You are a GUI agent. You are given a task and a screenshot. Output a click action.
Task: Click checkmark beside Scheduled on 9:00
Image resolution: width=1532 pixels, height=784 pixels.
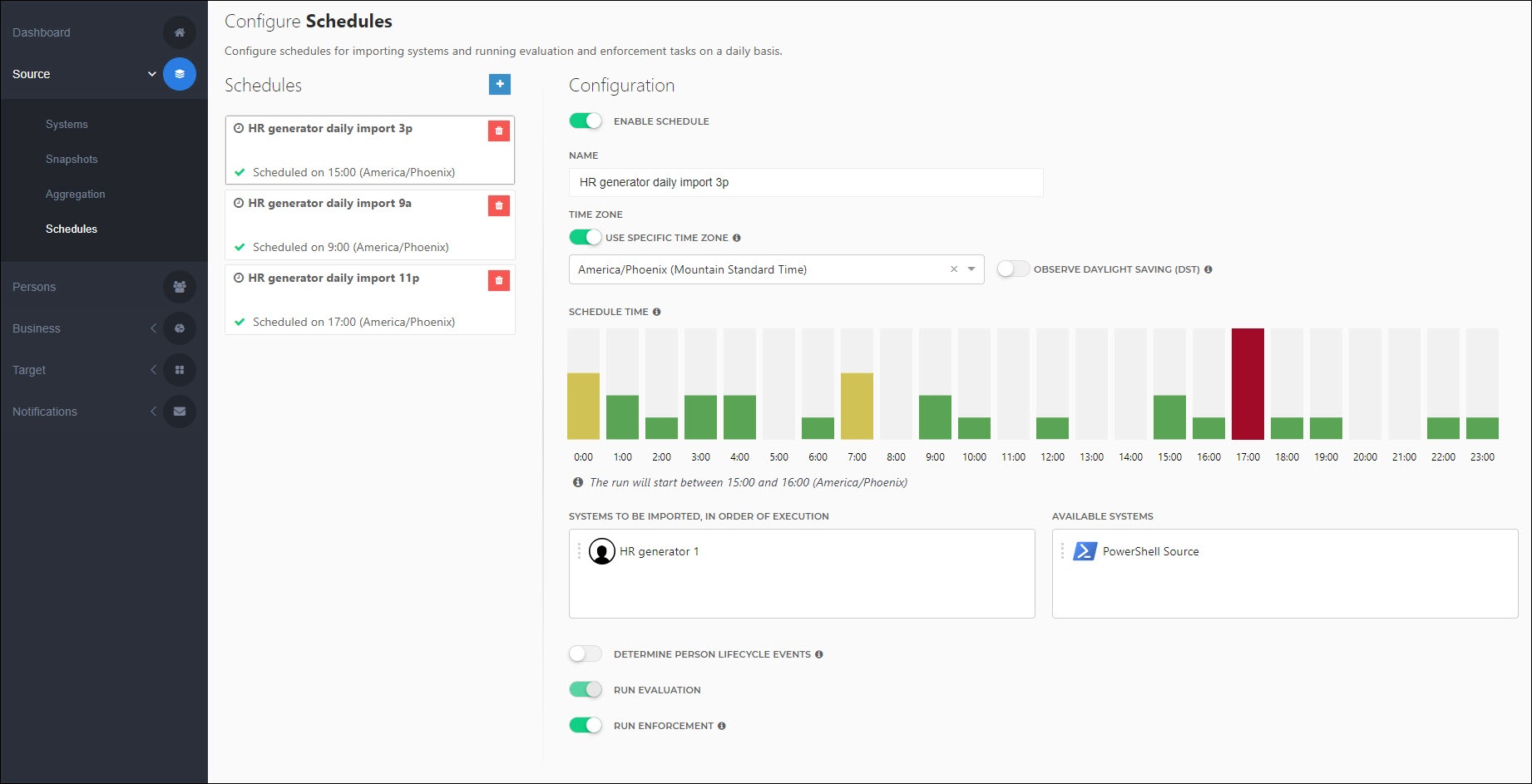pos(240,247)
